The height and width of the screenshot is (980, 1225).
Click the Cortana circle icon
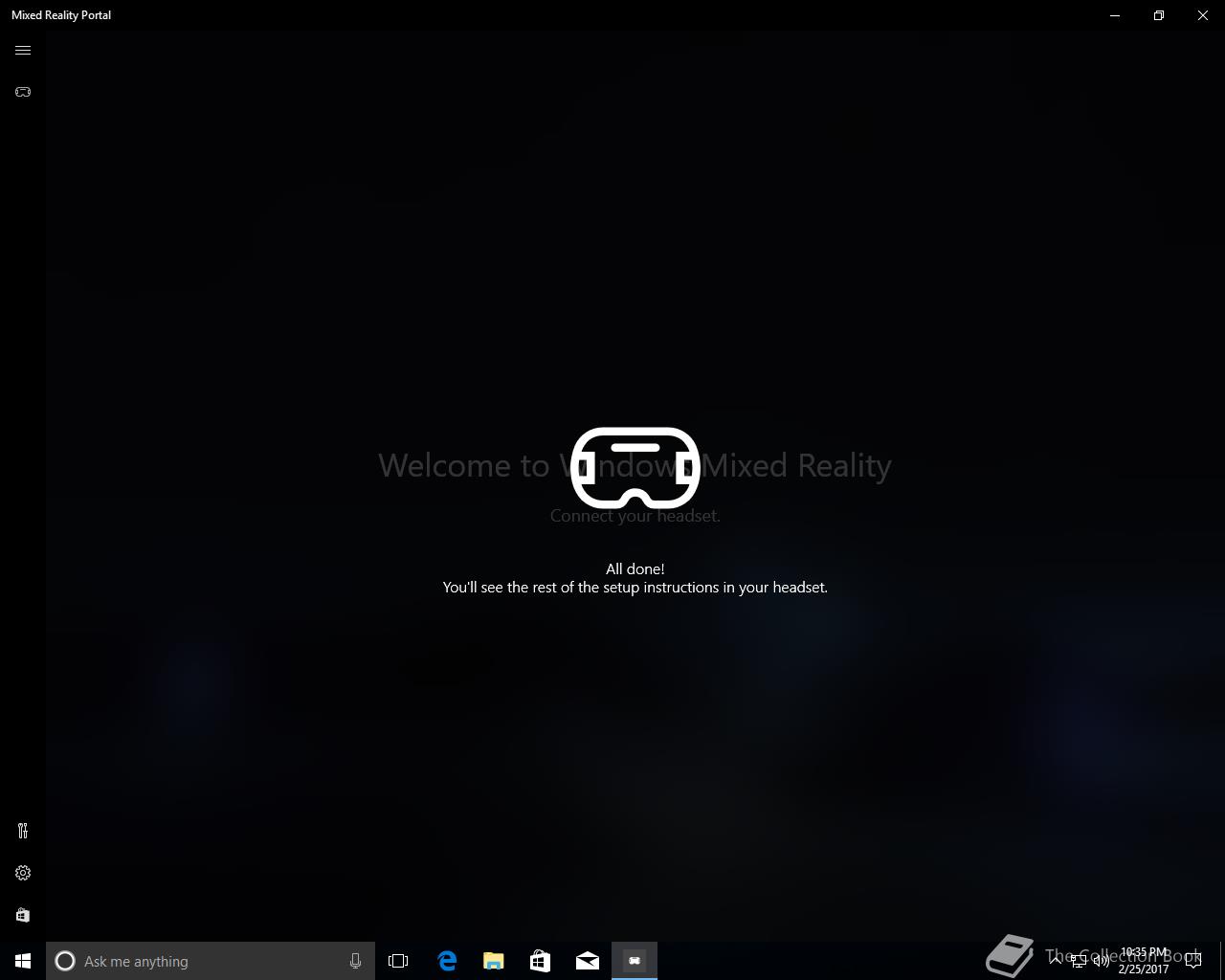point(65,961)
